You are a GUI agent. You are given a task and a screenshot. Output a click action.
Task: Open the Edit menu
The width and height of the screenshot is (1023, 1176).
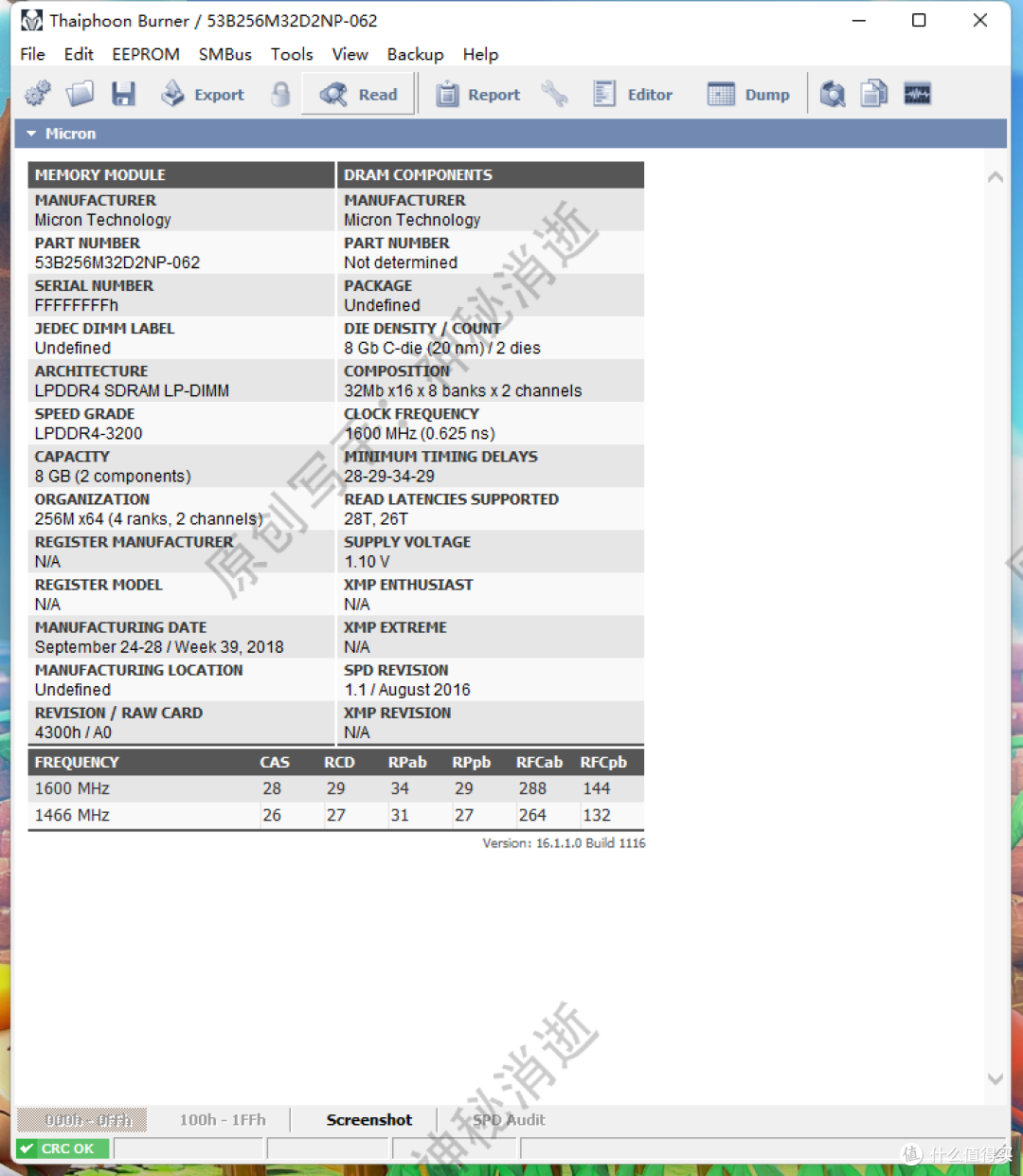coord(79,54)
